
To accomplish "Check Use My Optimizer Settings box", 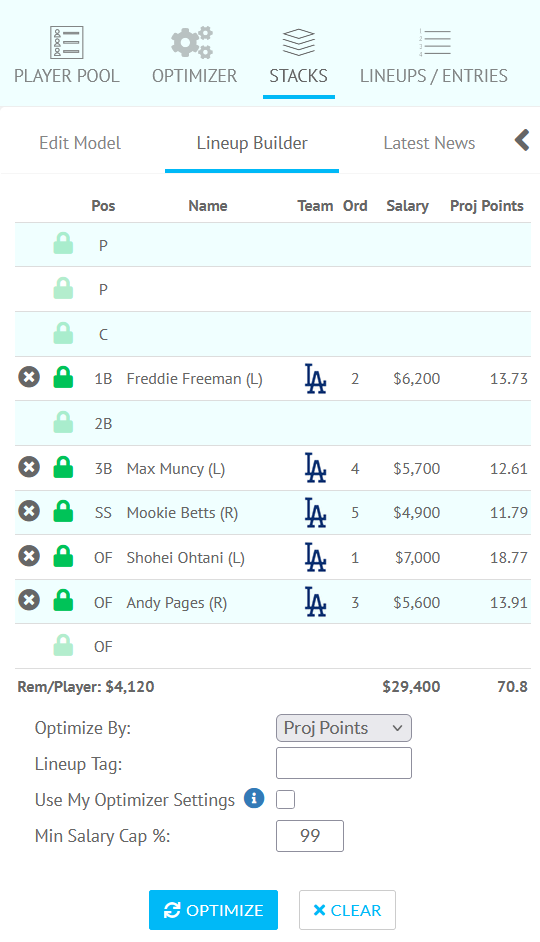I will pyautogui.click(x=285, y=800).
